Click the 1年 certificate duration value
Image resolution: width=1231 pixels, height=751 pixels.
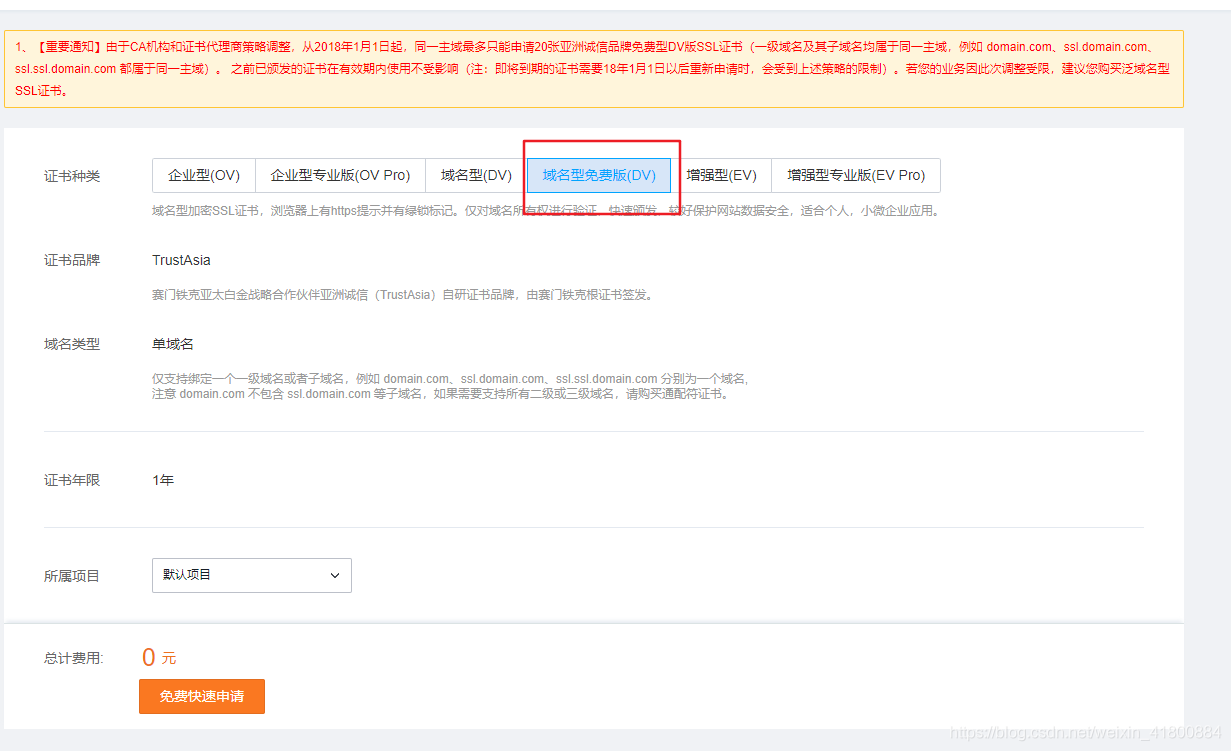click(162, 479)
